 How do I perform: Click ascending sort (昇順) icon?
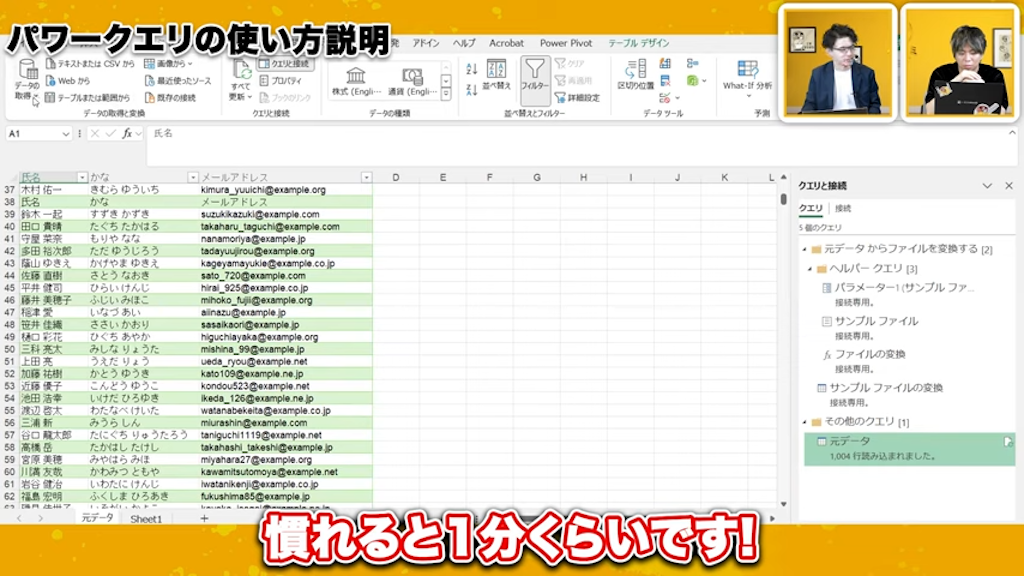coord(470,66)
